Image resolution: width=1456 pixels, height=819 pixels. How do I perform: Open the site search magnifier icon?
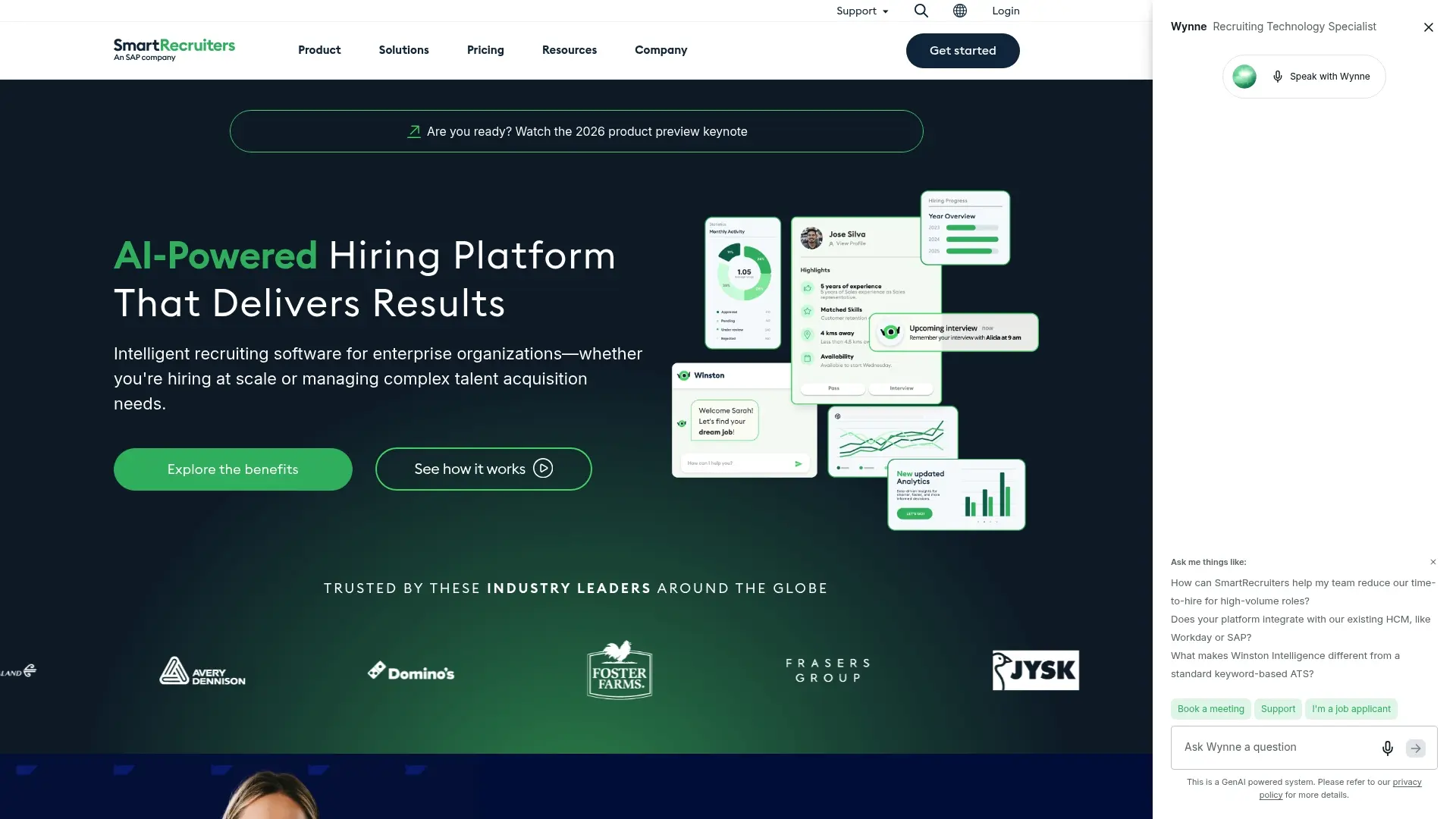[x=921, y=11]
